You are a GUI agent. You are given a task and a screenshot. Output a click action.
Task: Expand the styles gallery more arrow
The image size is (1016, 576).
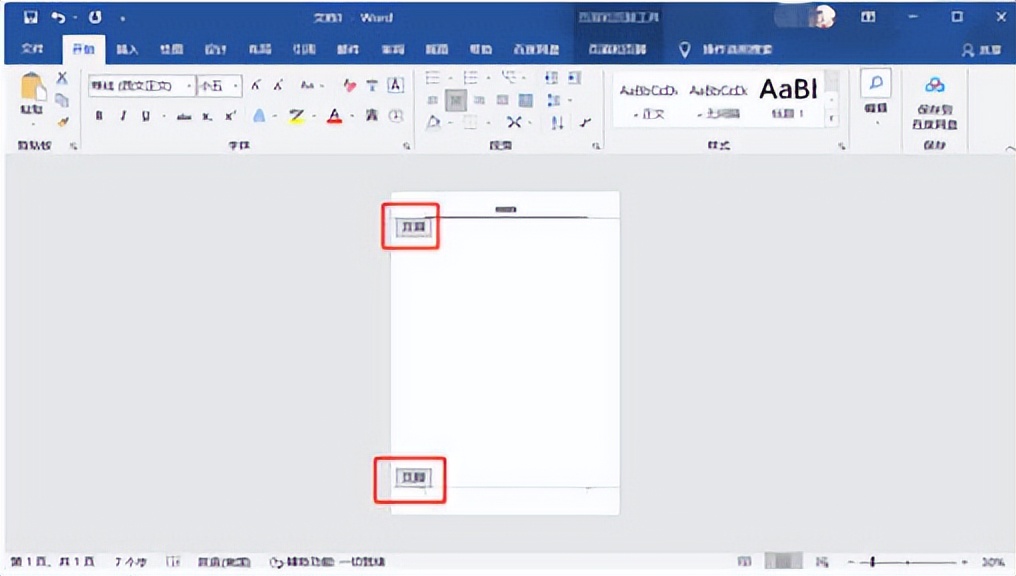[831, 120]
